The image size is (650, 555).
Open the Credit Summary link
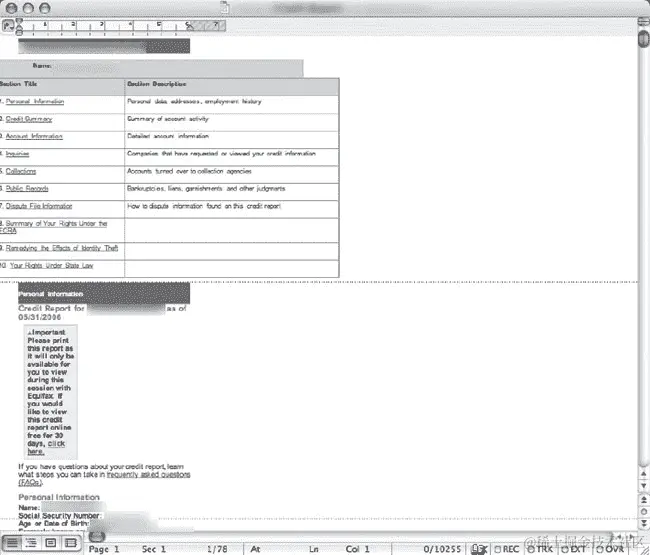click(x=29, y=119)
